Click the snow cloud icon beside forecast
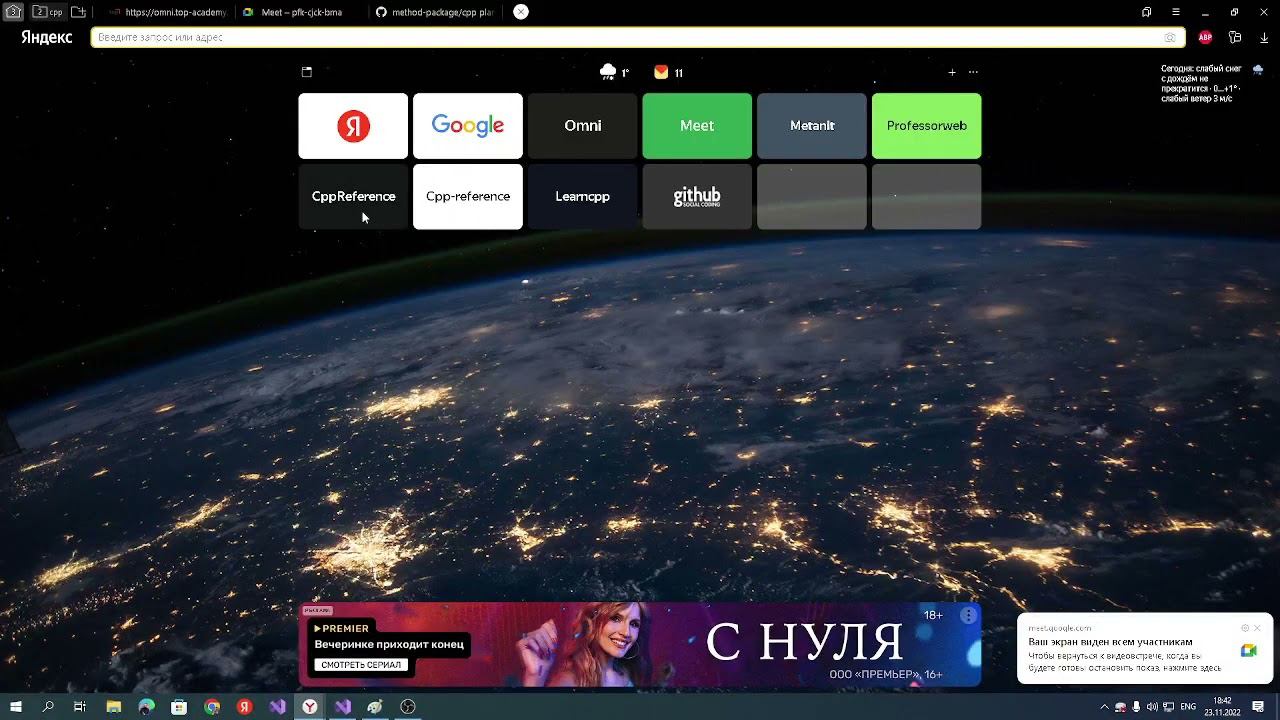 point(1258,69)
